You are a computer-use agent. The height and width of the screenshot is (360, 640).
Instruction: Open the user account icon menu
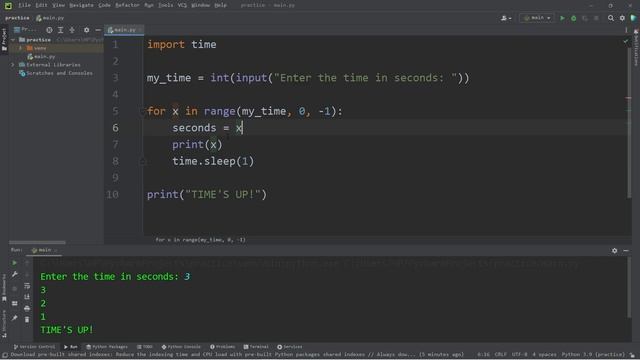(506, 18)
